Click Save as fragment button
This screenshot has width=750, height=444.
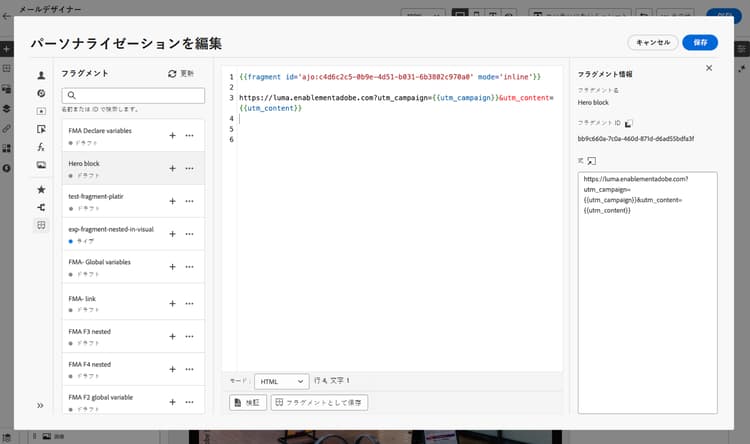[319, 402]
